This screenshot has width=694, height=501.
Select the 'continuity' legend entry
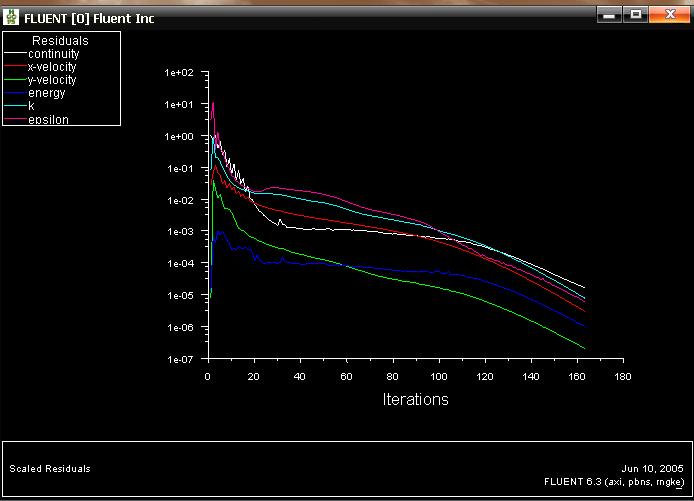54,54
